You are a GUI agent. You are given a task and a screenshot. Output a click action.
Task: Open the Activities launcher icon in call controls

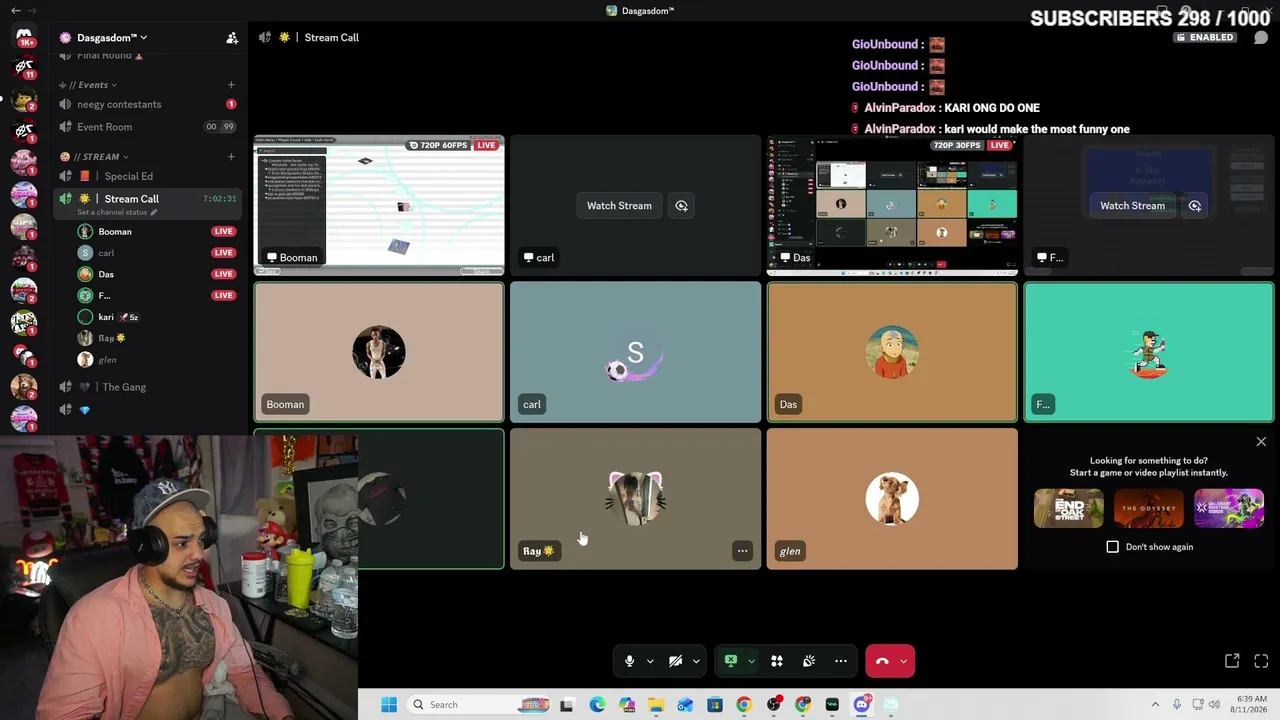click(x=776, y=661)
